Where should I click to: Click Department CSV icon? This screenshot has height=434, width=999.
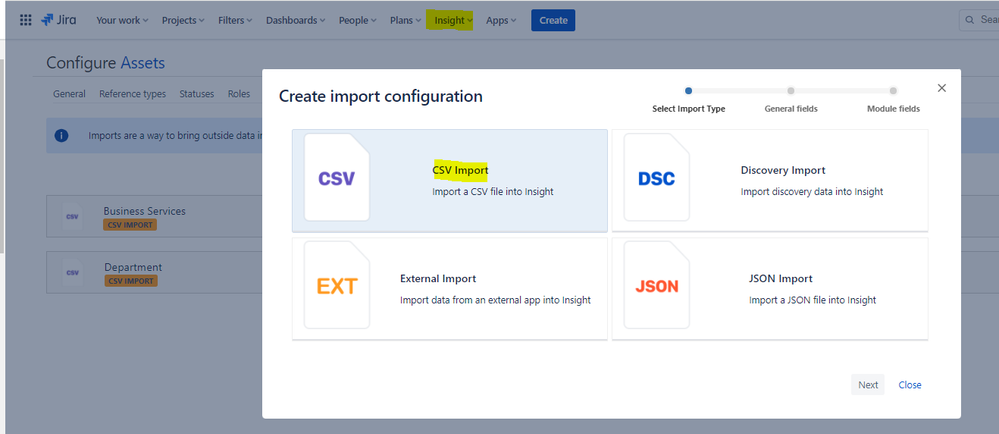[x=73, y=272]
